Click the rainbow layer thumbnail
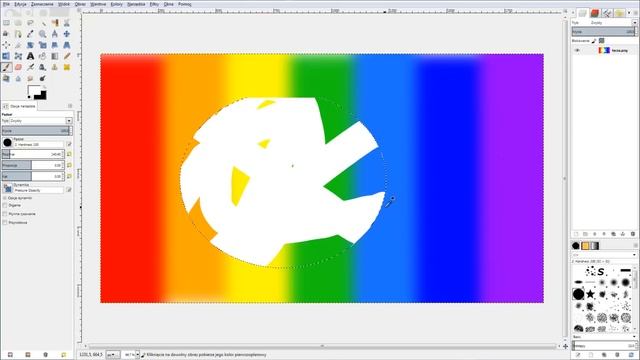This screenshot has width=640, height=360. pyautogui.click(x=604, y=50)
